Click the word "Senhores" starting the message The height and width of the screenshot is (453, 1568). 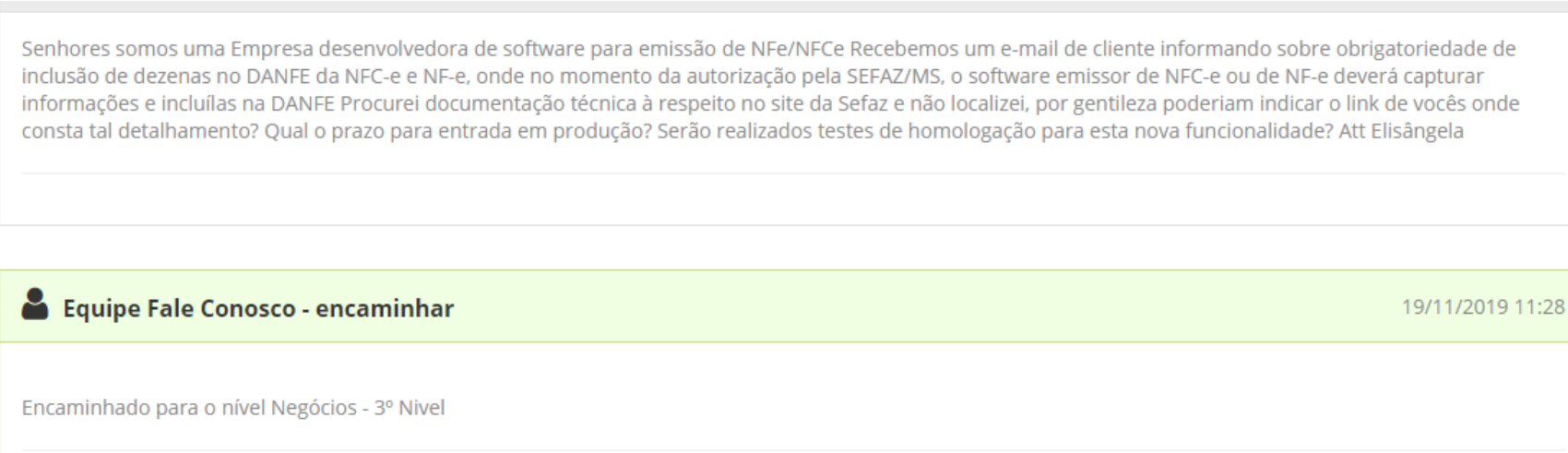click(60, 48)
